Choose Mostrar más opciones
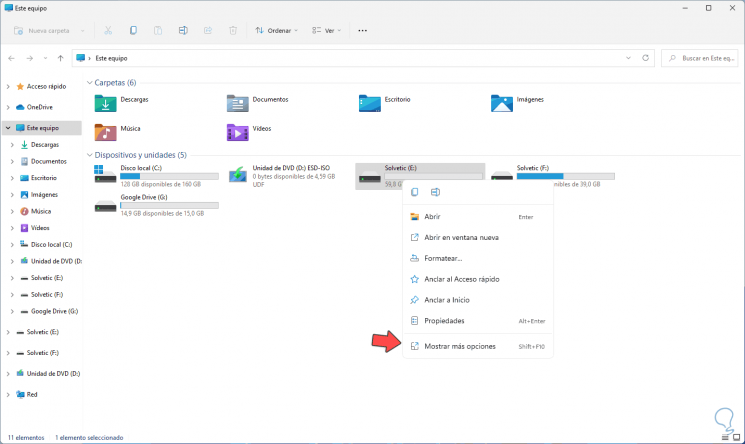Screen dimensions: 745x444 pyautogui.click(x=478, y=346)
